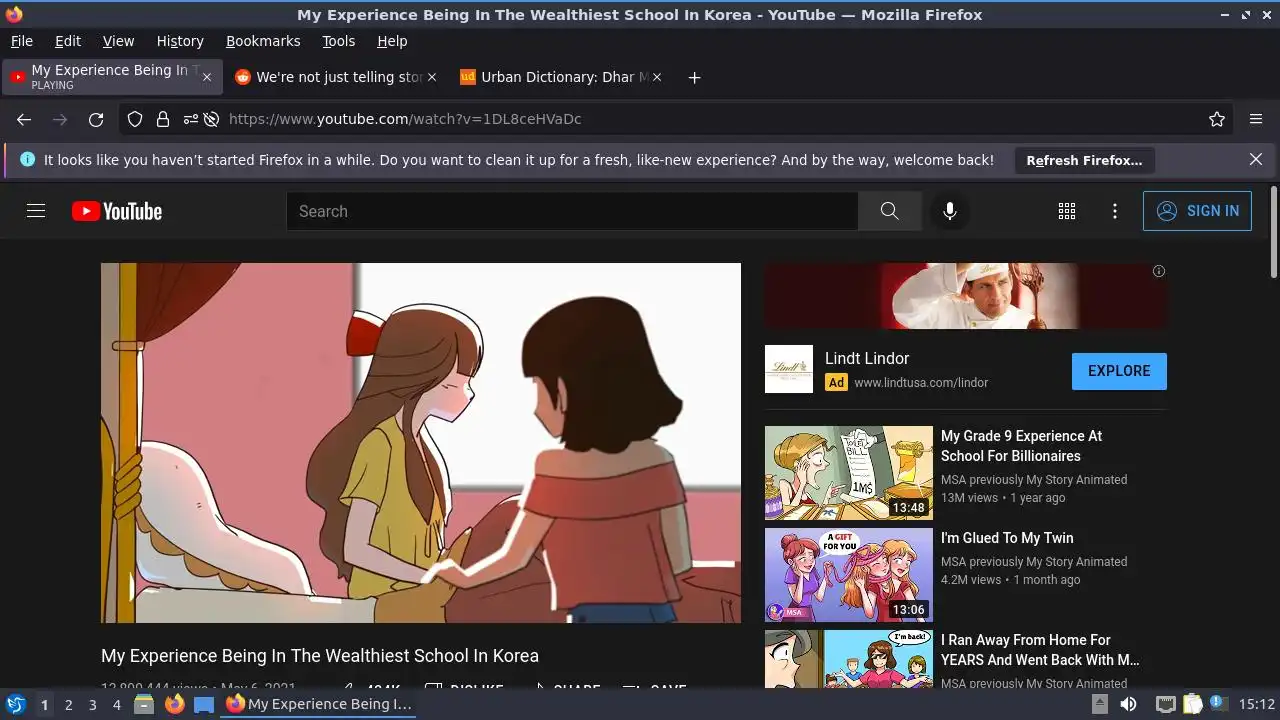Close the My Experience Being In tab
The width and height of the screenshot is (1280, 720).
click(207, 77)
